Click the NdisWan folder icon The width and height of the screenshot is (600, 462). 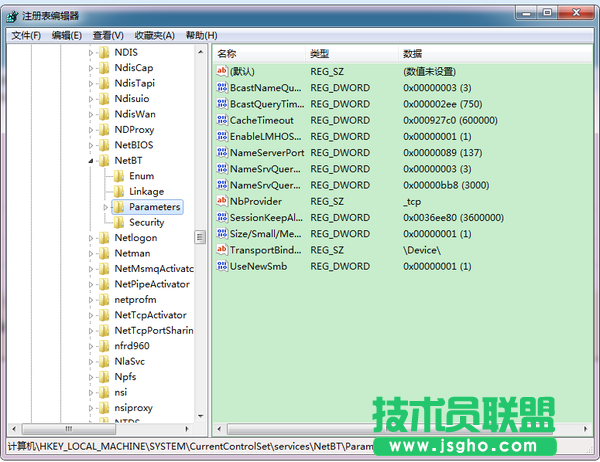click(x=104, y=114)
